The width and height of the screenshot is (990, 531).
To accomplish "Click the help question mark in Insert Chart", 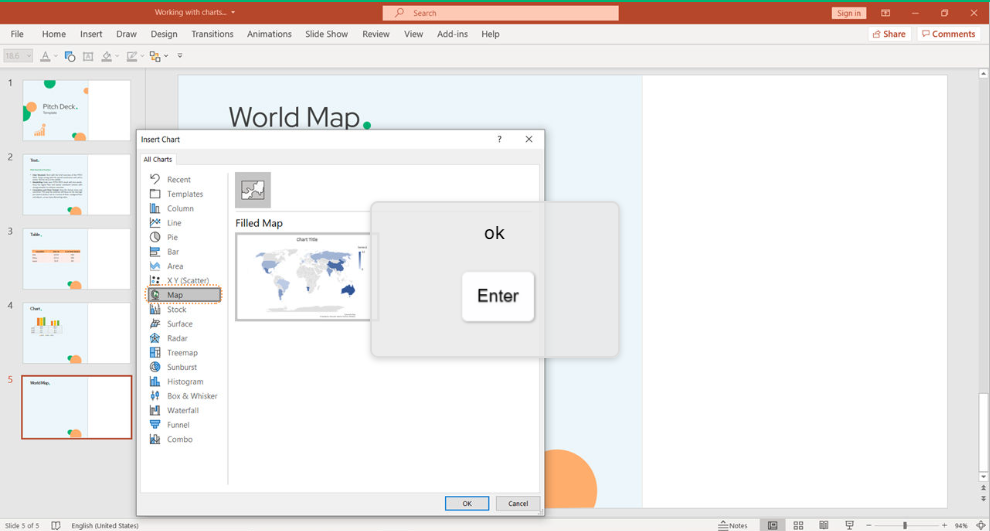I will (499, 139).
